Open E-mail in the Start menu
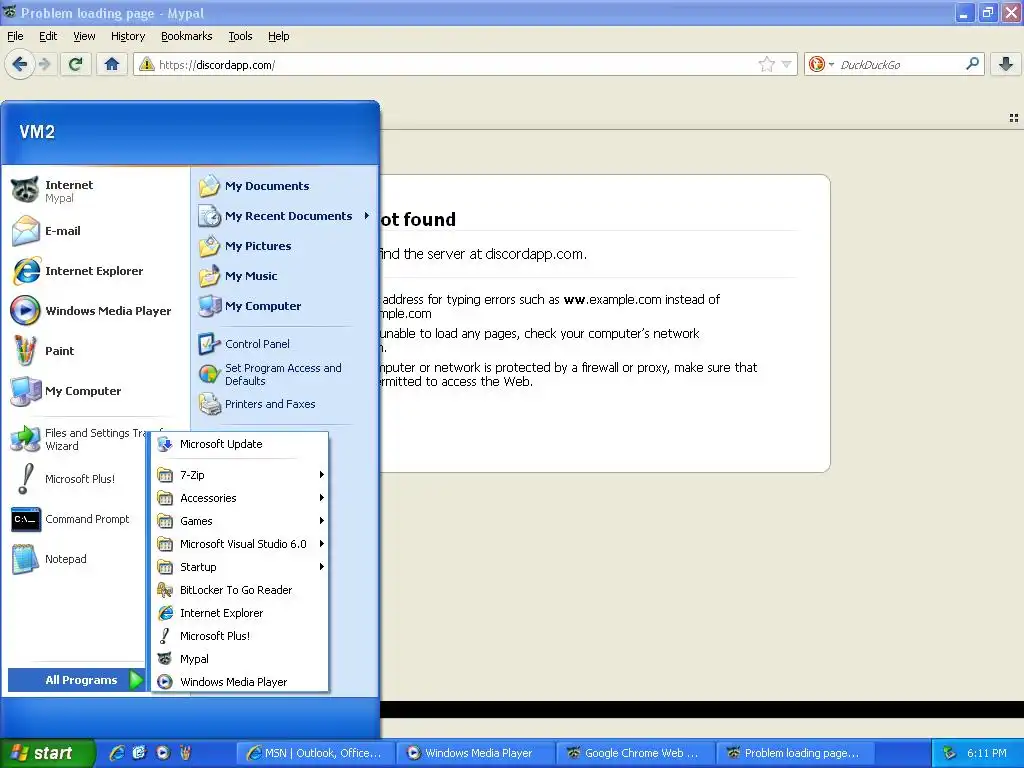Image resolution: width=1024 pixels, height=768 pixels. (97, 231)
